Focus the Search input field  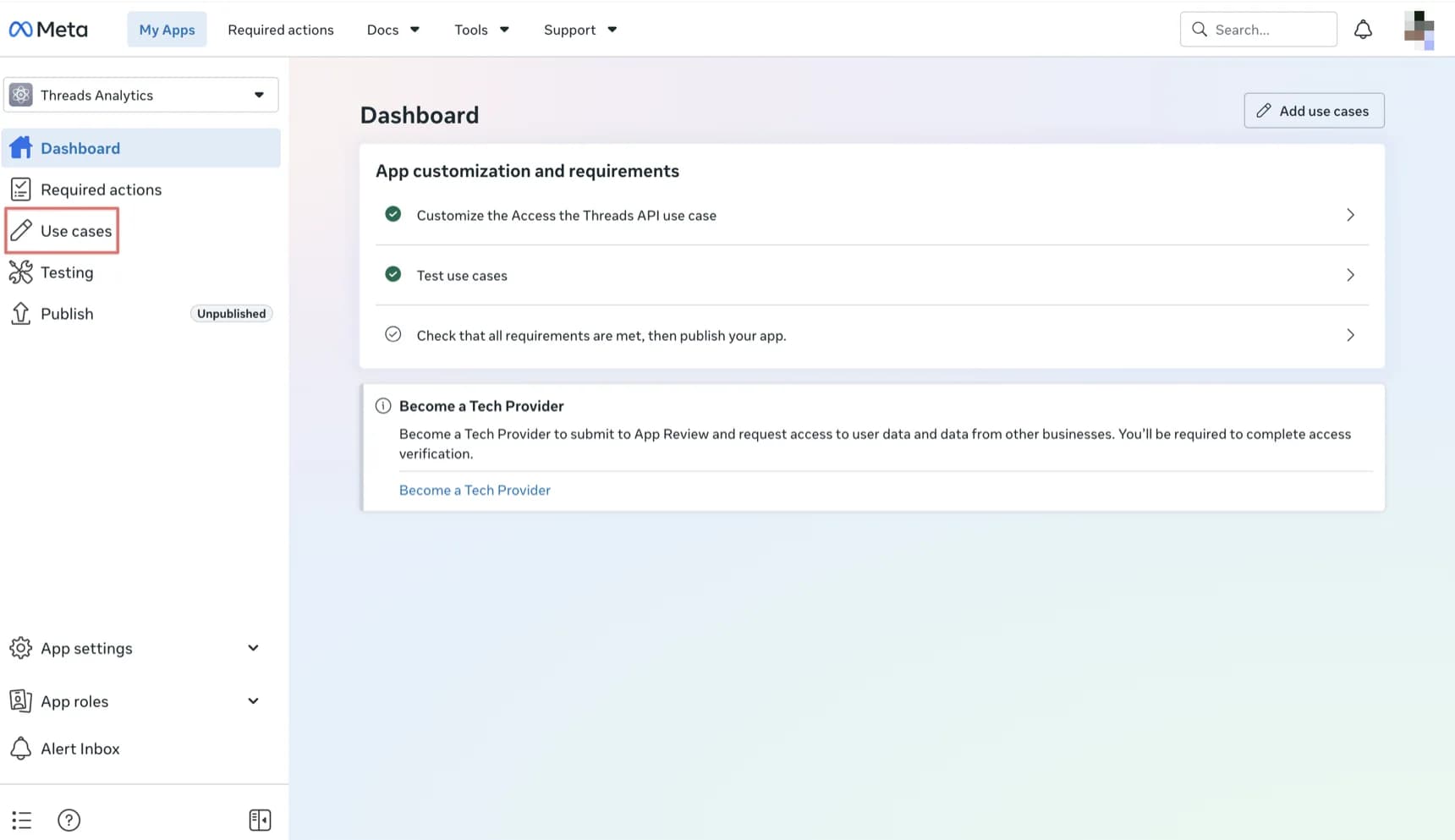coord(1259,30)
